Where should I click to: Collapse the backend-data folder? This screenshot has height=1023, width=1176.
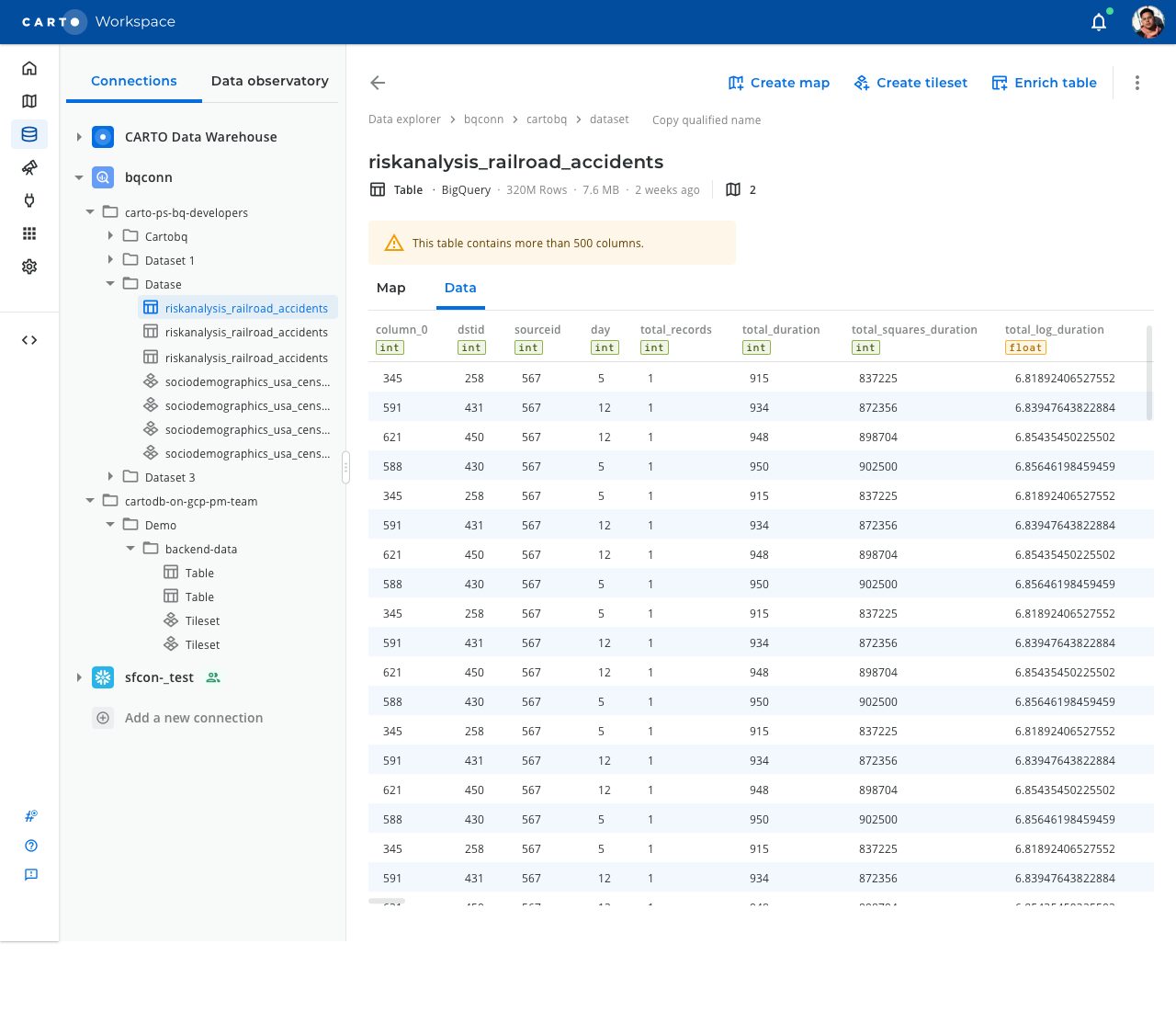[130, 549]
